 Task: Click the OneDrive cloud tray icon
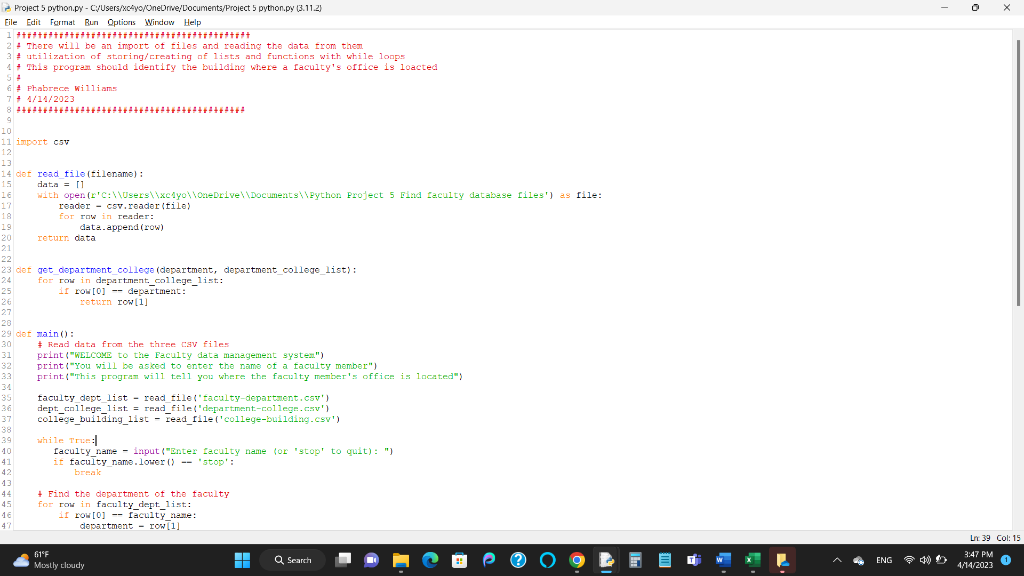pyautogui.click(x=859, y=560)
